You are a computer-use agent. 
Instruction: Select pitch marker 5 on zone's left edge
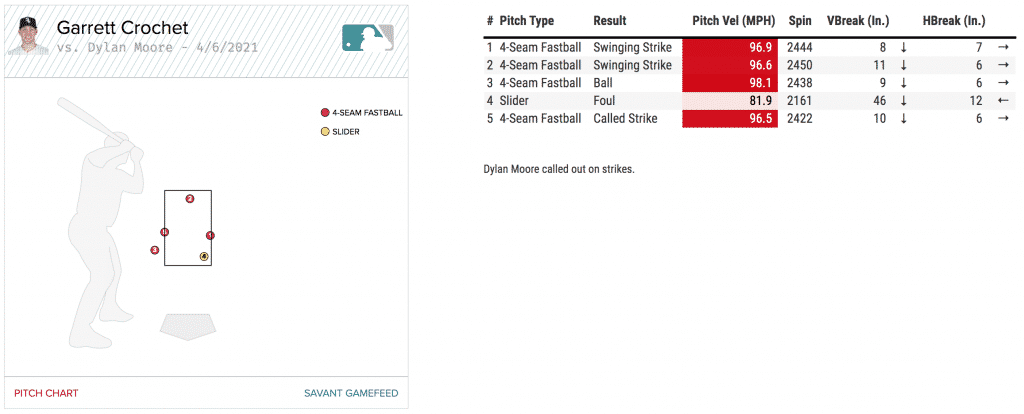(164, 233)
